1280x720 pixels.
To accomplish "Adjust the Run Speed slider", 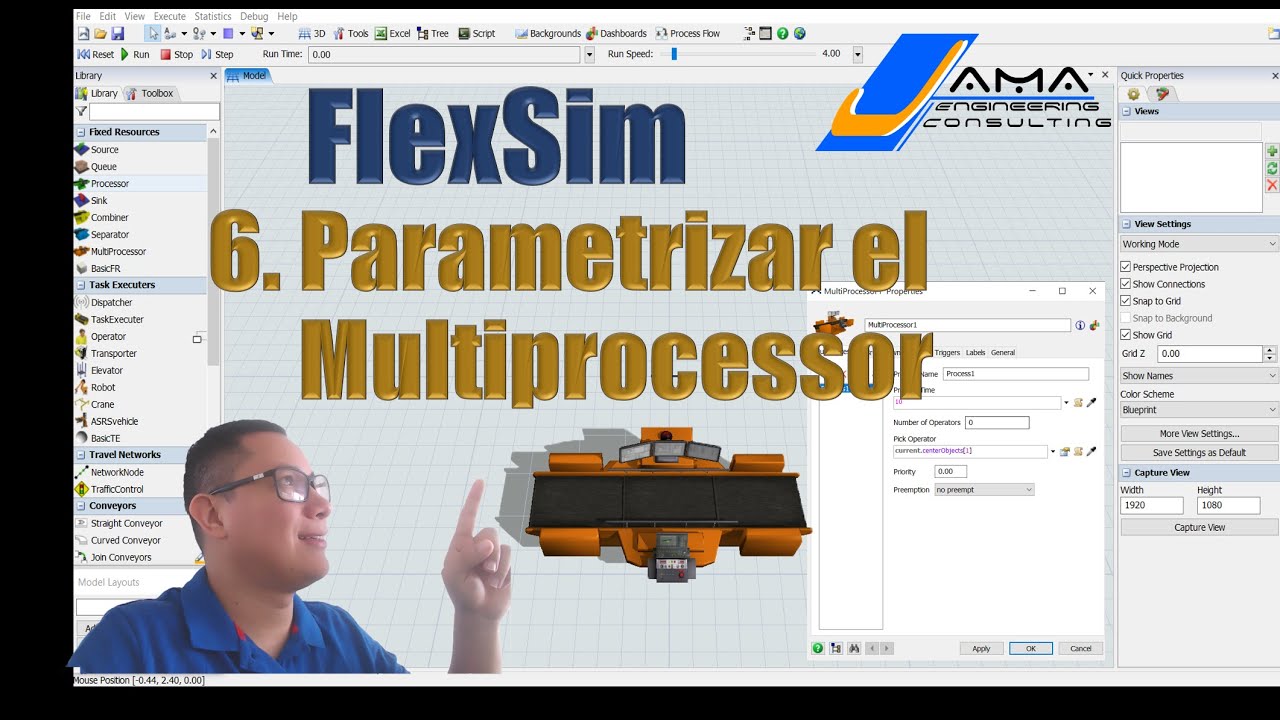I will 674,54.
